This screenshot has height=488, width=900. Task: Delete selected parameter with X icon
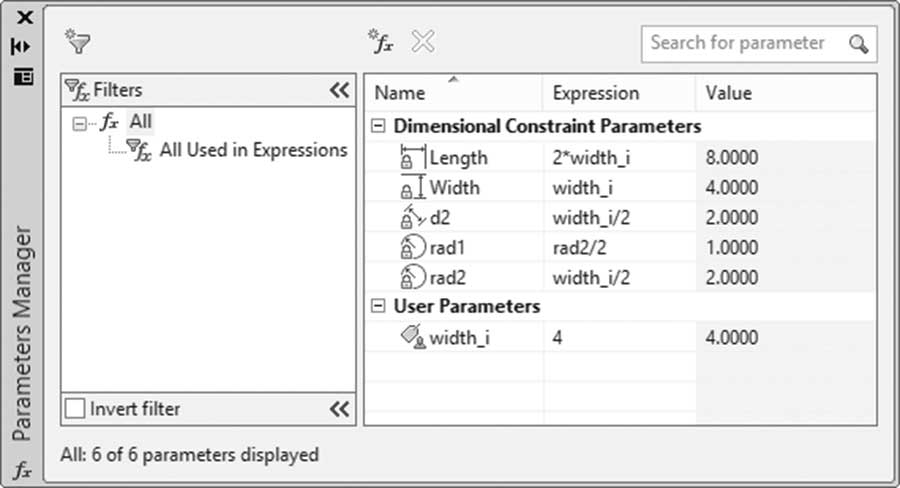pos(423,41)
